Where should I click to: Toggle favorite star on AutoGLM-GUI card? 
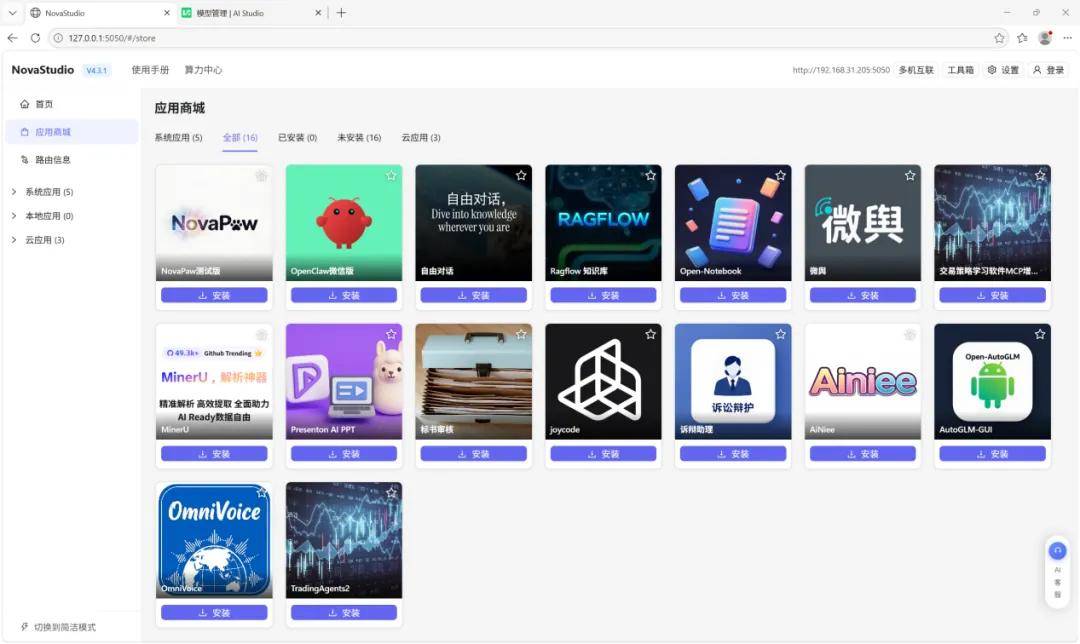click(1040, 334)
